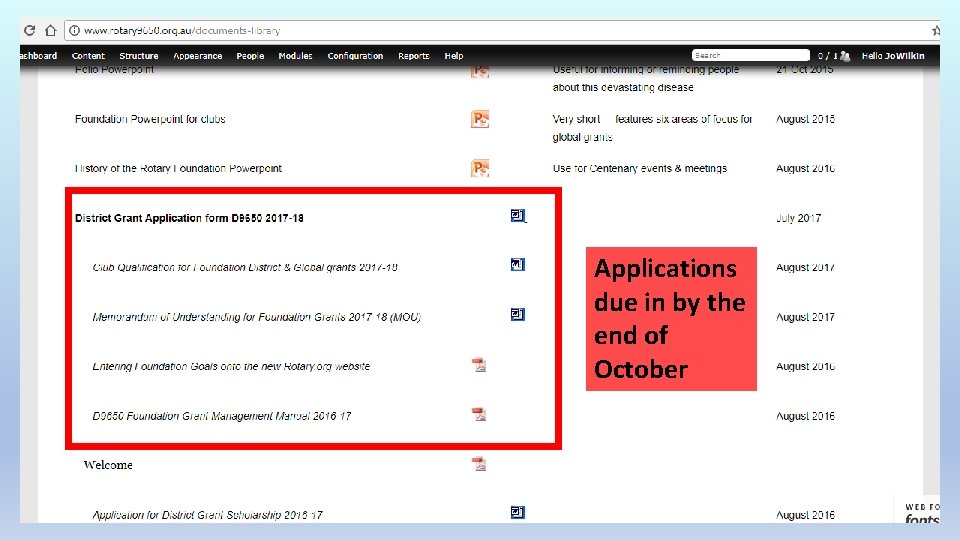This screenshot has height=540, width=960.
Task: Download PDF icon for Welcome document
Action: (479, 464)
